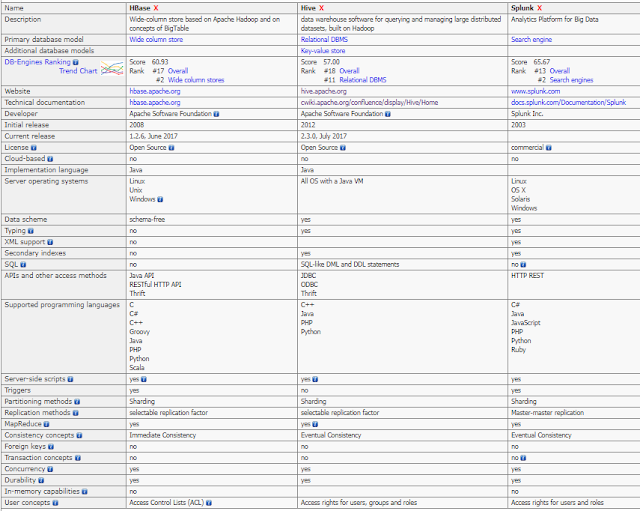Remove Splunk column with red X
This screenshot has height=511, width=640.
point(540,8)
